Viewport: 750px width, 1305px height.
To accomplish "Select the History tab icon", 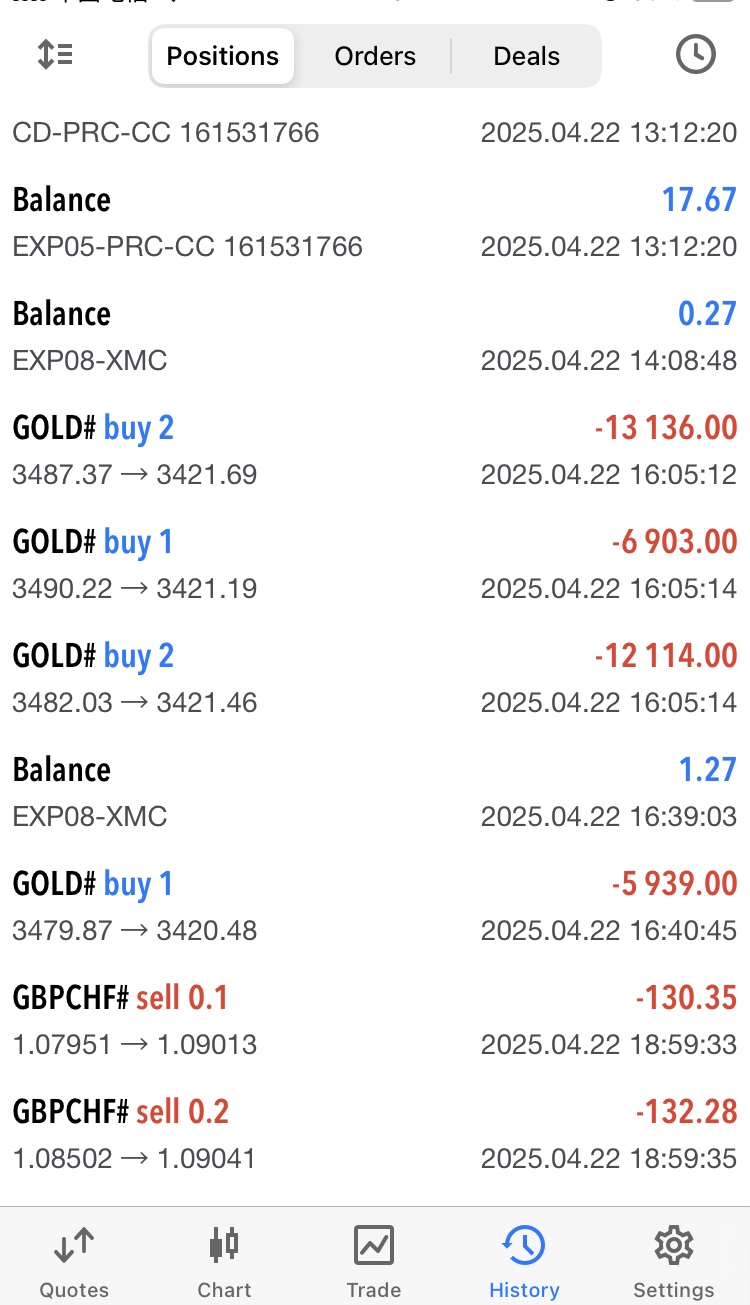I will coord(524,1246).
